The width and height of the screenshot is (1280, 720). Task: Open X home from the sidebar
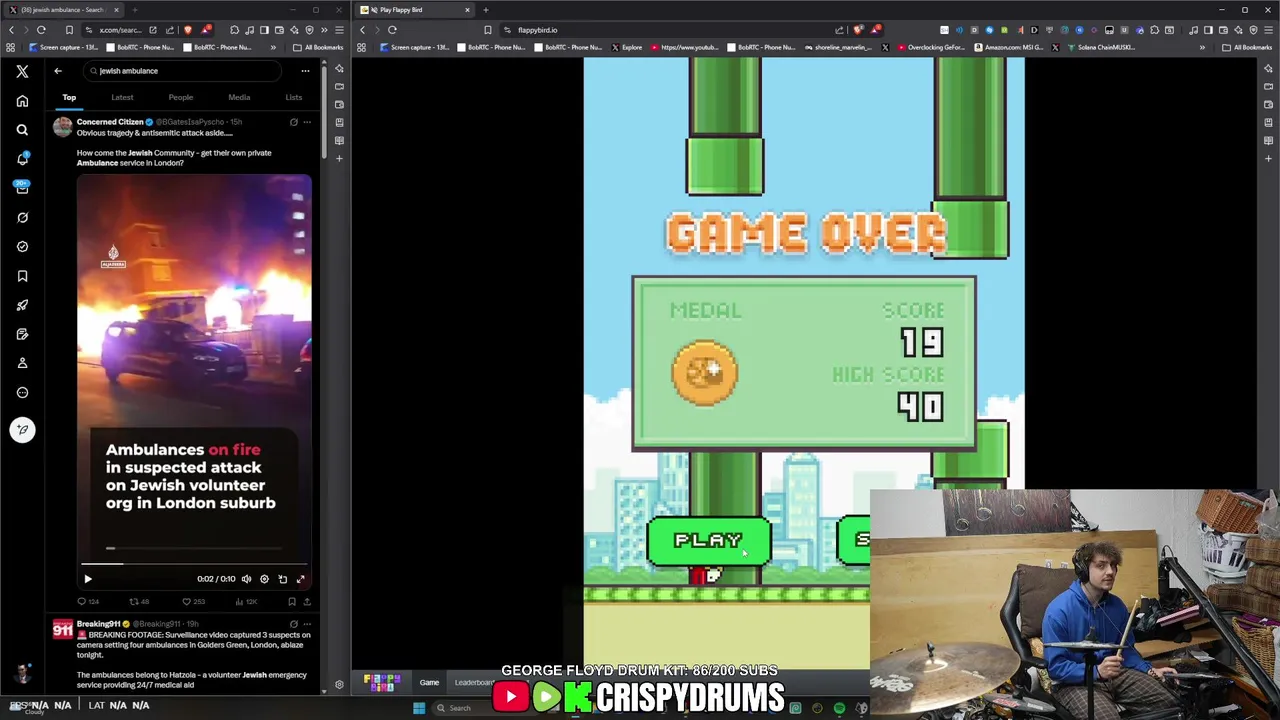point(22,101)
